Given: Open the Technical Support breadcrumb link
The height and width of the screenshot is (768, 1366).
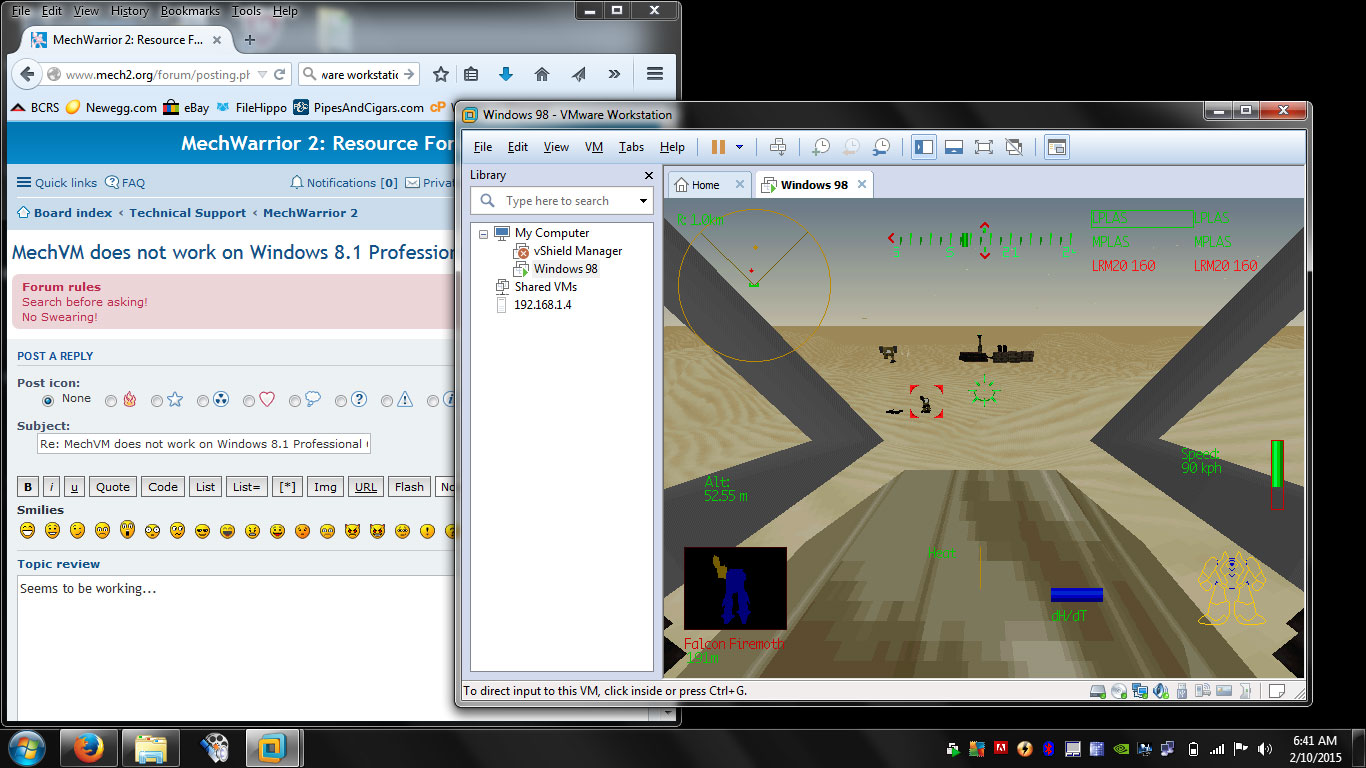Looking at the screenshot, I should tap(187, 212).
